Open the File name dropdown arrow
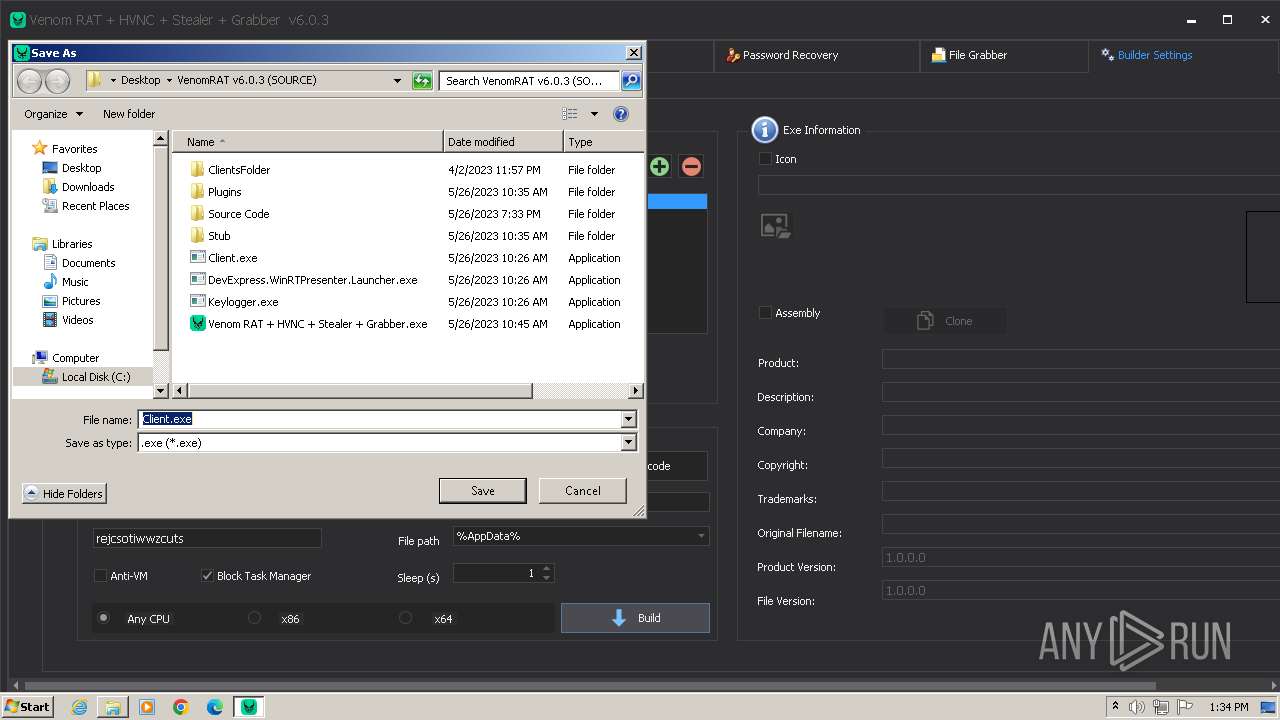The height and width of the screenshot is (720, 1280). (629, 420)
